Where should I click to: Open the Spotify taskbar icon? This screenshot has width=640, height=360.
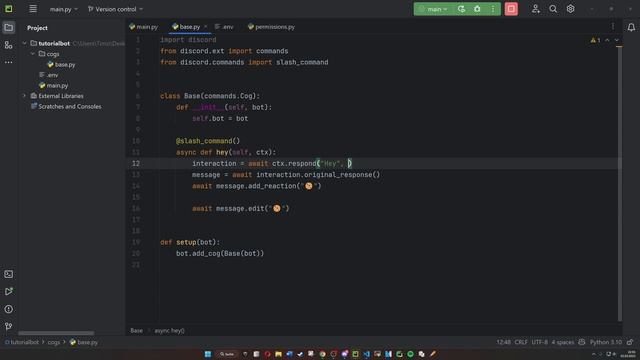[410, 354]
